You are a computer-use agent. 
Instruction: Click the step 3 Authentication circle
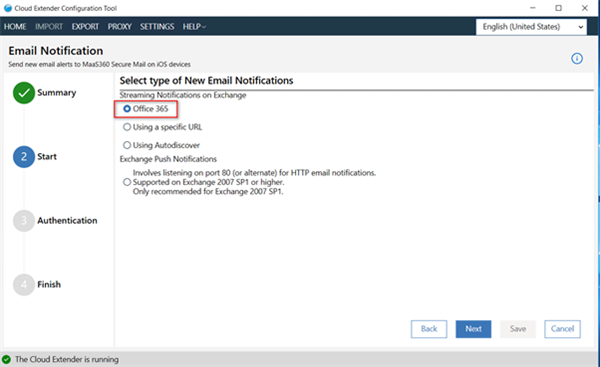(x=24, y=220)
